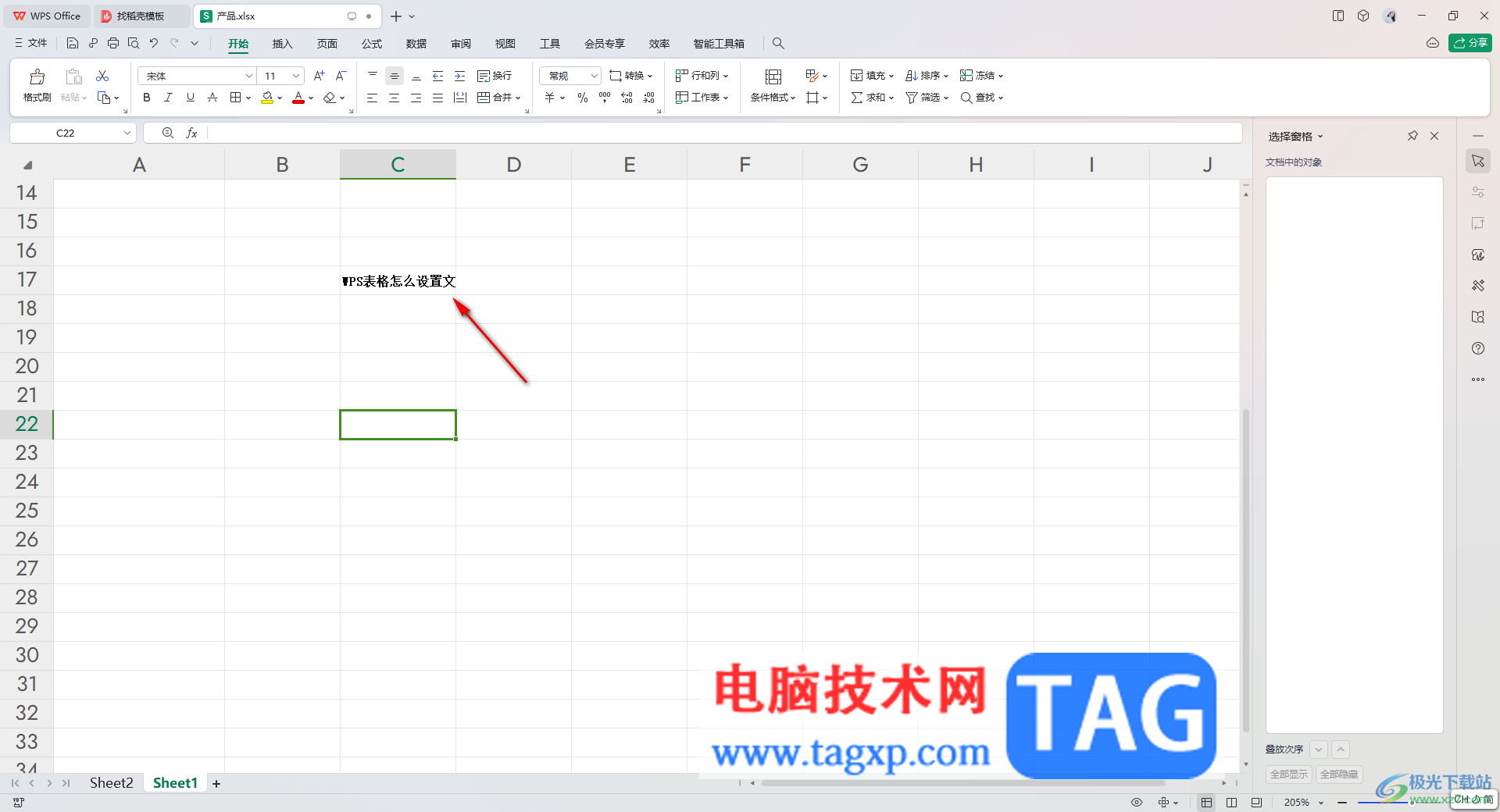Click the red font color swatch
Viewport: 1500px width, 812px height.
(x=298, y=98)
